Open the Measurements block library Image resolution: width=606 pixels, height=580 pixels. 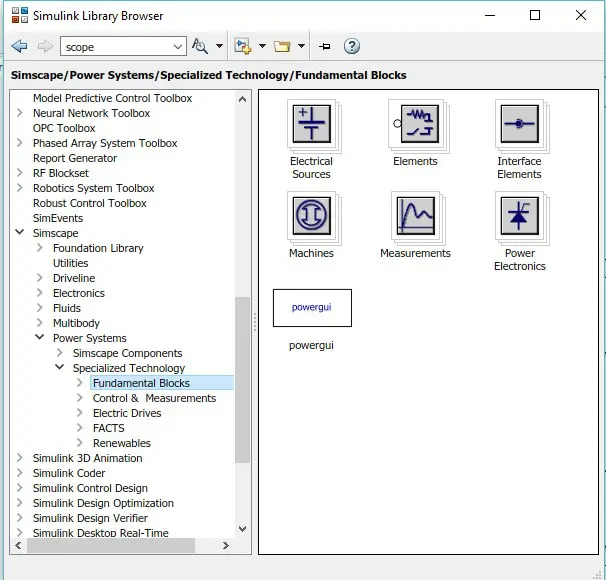[415, 217]
